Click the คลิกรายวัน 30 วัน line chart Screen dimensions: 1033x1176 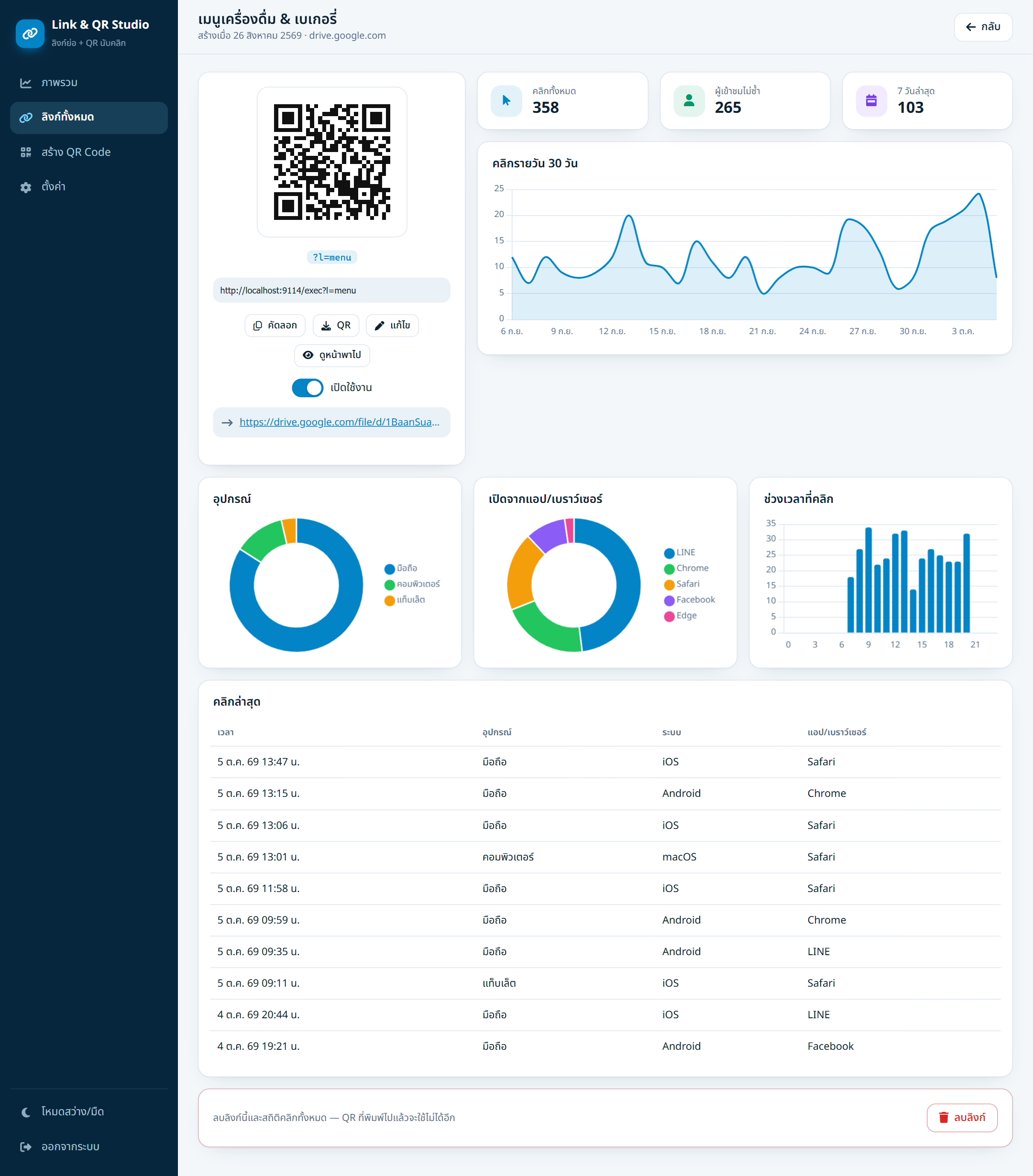pos(745,260)
